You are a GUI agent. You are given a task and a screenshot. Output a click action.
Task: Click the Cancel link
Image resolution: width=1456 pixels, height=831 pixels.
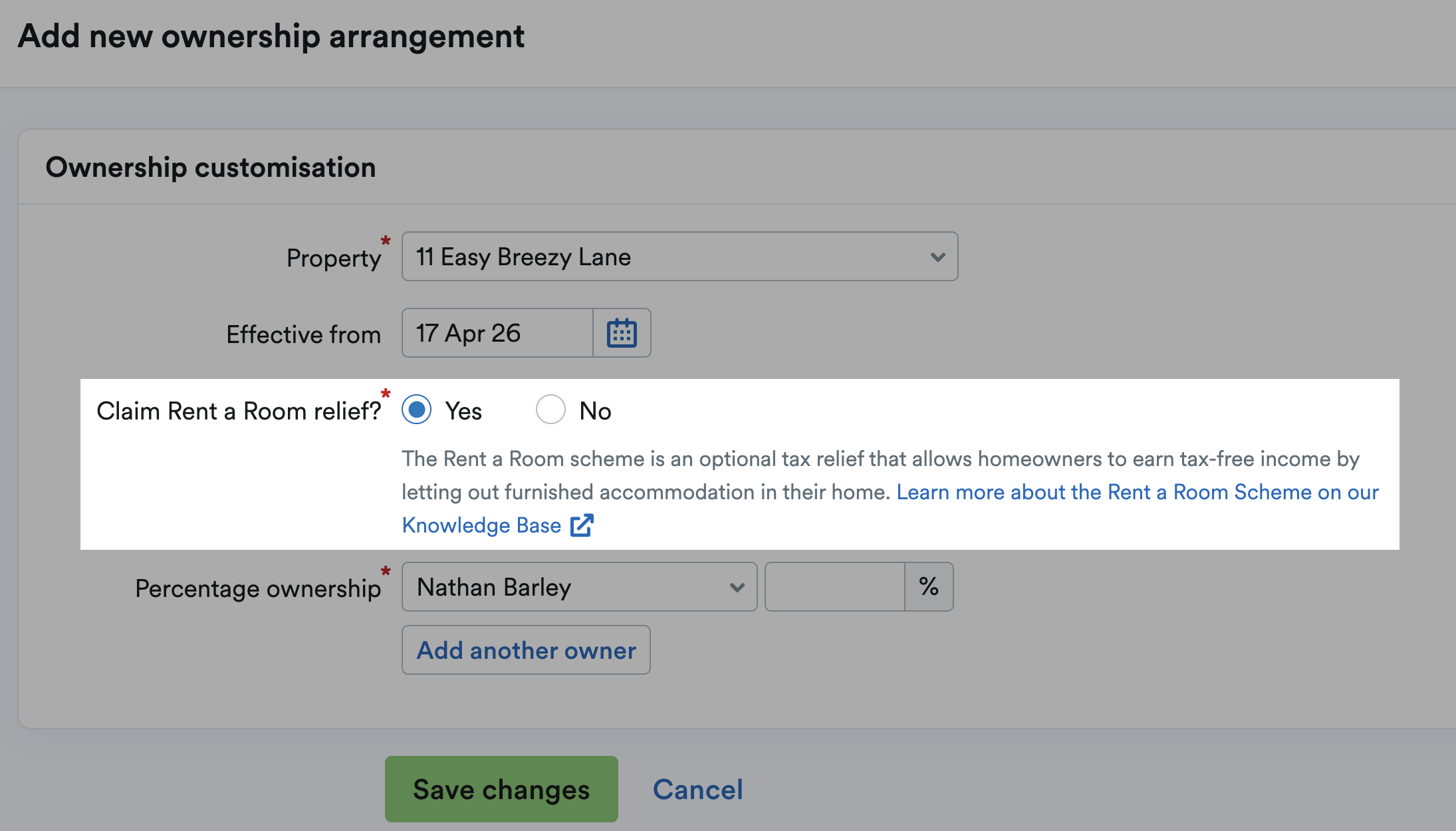pos(697,790)
